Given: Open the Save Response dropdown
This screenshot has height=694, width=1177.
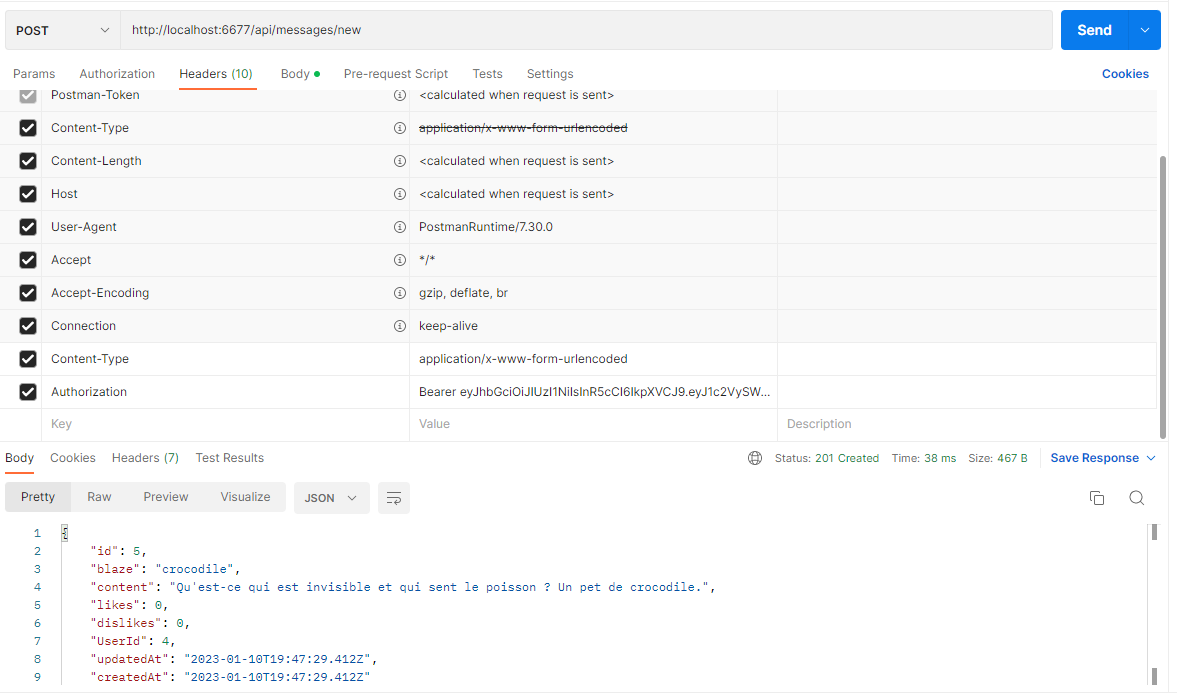Looking at the screenshot, I should click(x=1101, y=457).
